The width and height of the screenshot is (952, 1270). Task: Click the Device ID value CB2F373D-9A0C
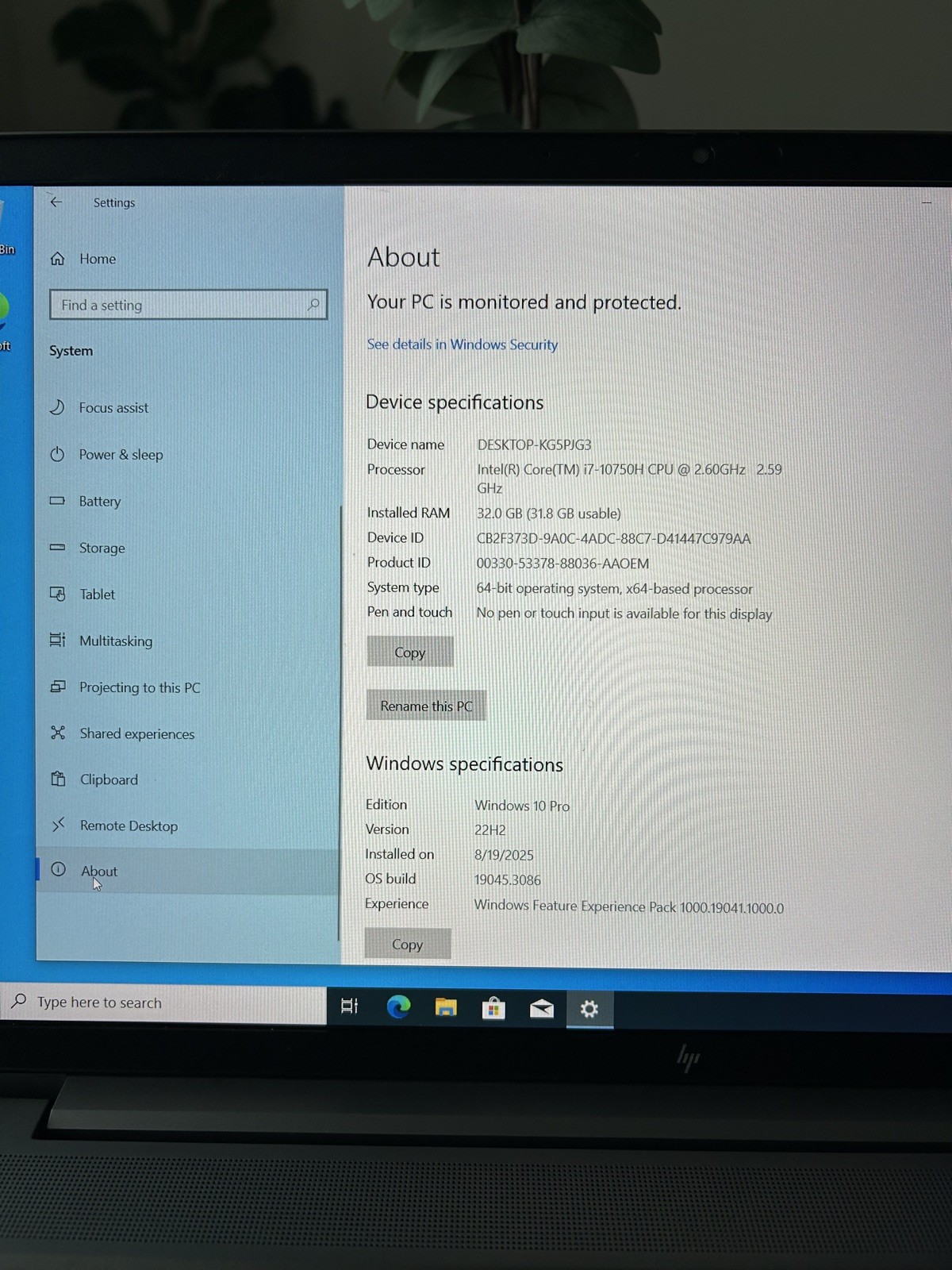(x=613, y=539)
